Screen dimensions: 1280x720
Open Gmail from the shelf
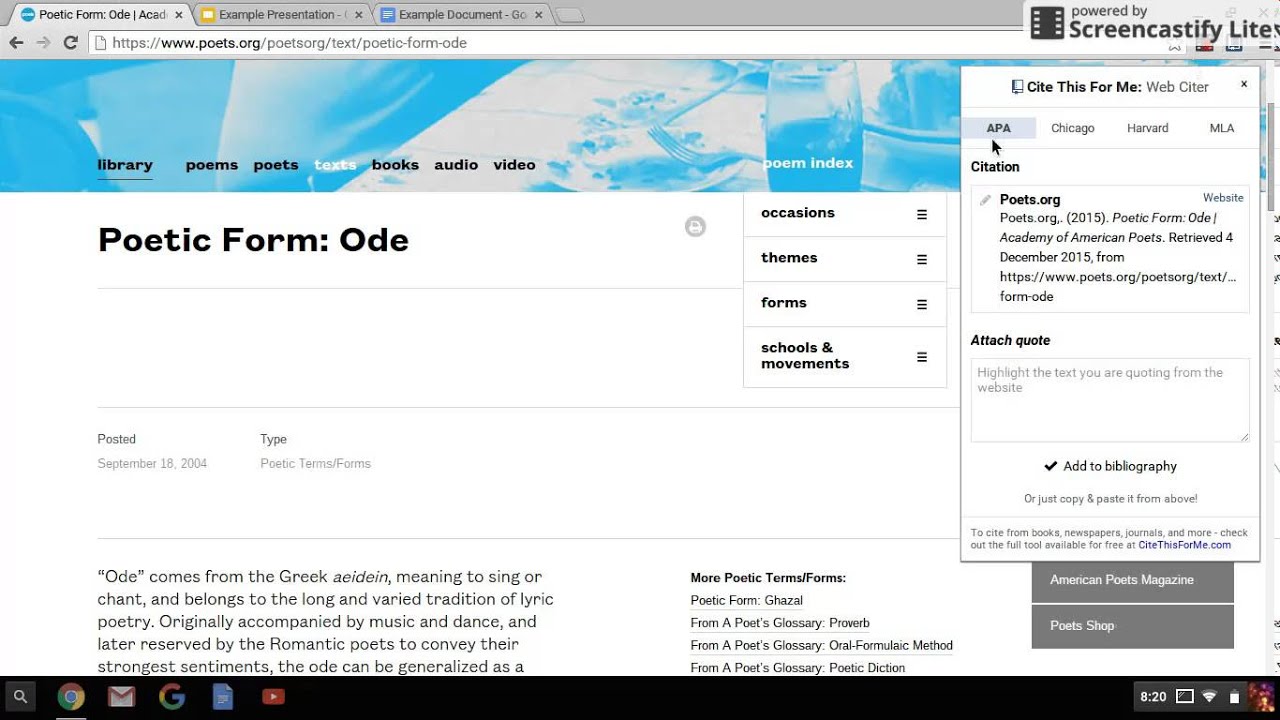pos(121,697)
